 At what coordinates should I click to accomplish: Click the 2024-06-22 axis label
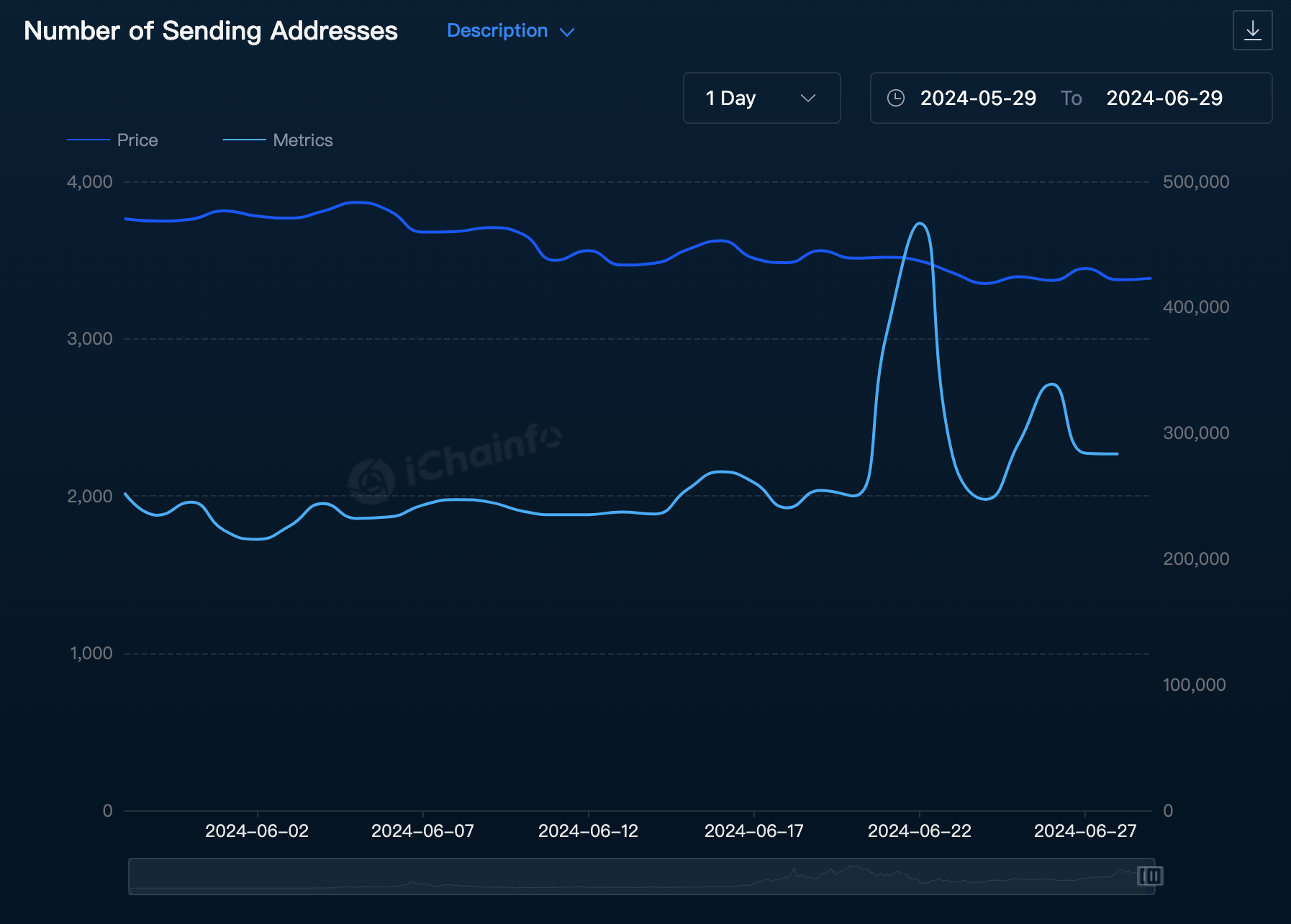tap(919, 831)
